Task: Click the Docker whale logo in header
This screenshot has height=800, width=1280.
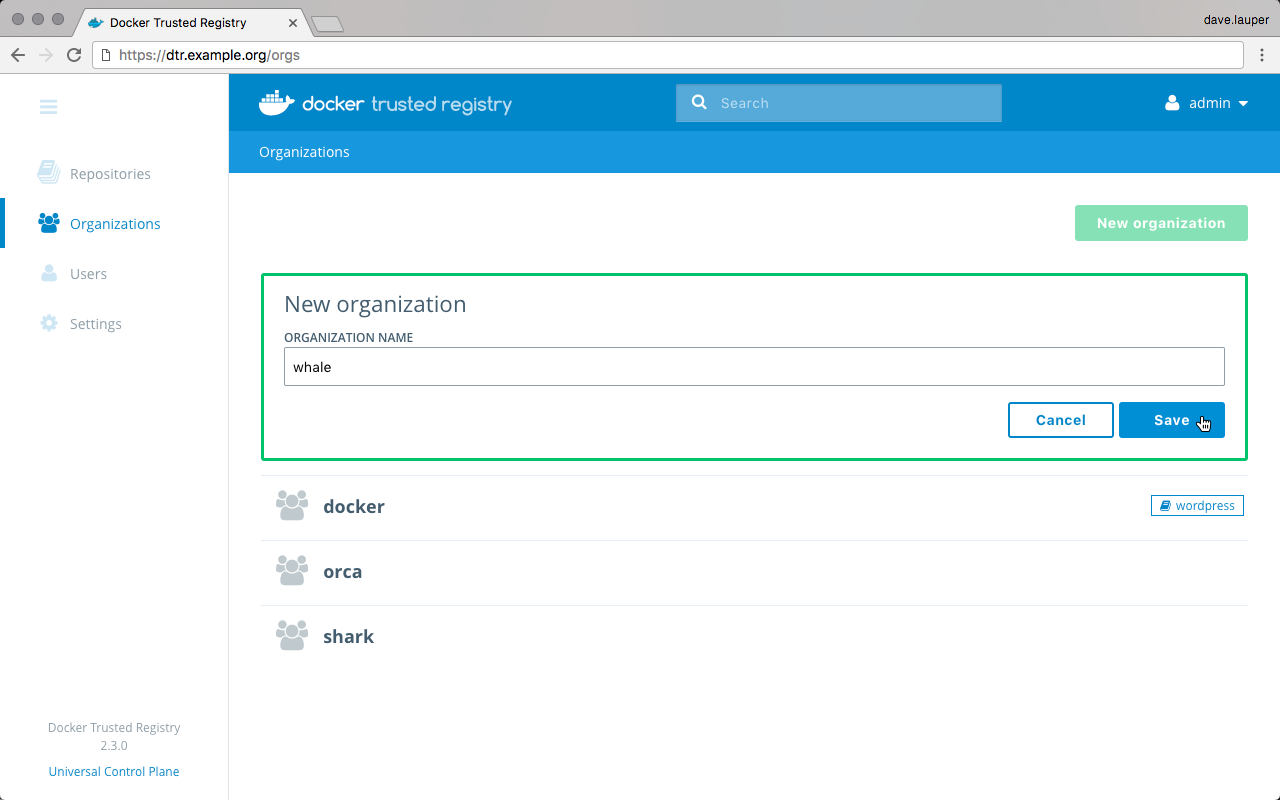Action: pos(276,103)
